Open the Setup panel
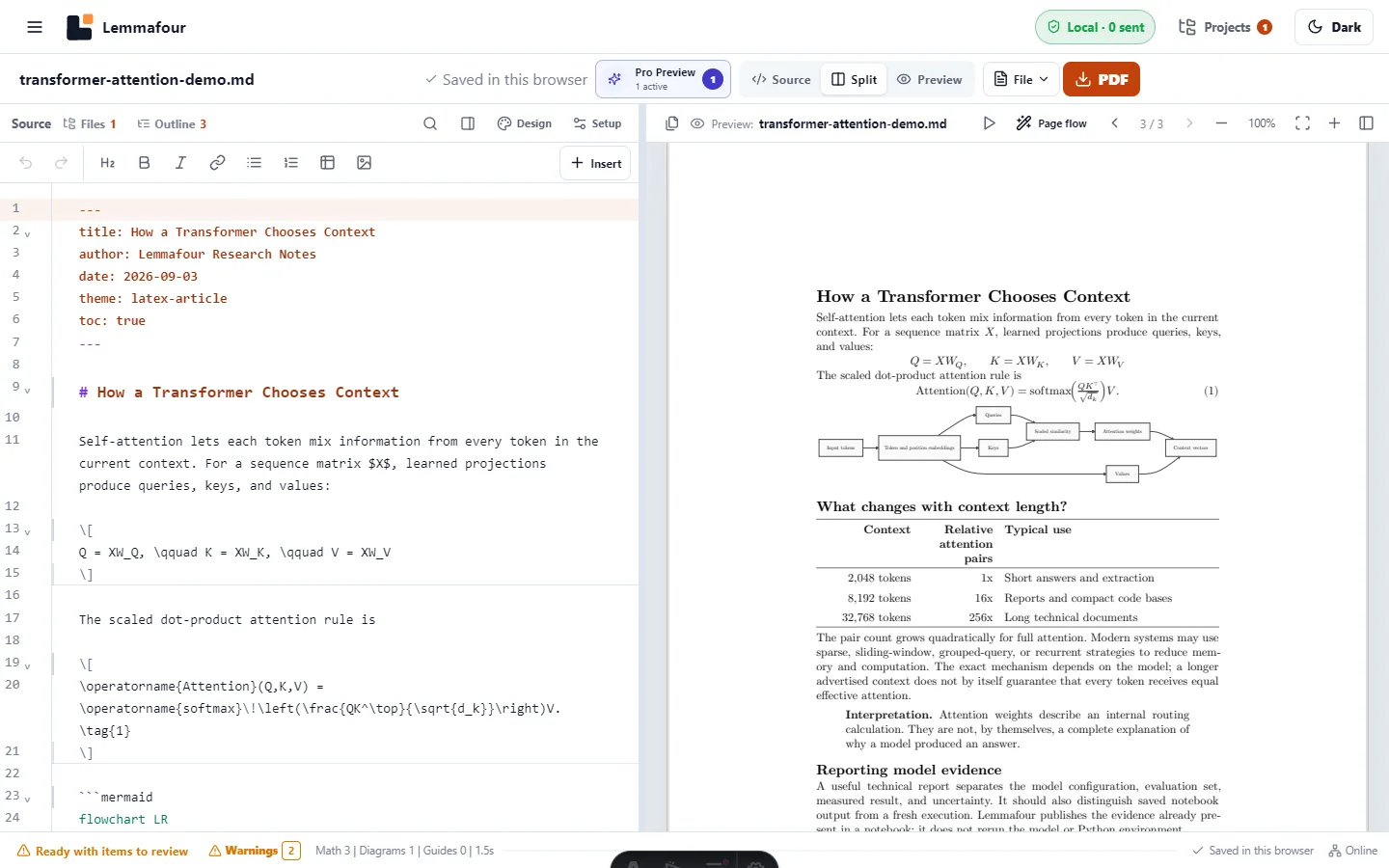This screenshot has width=1389, height=868. pos(597,123)
